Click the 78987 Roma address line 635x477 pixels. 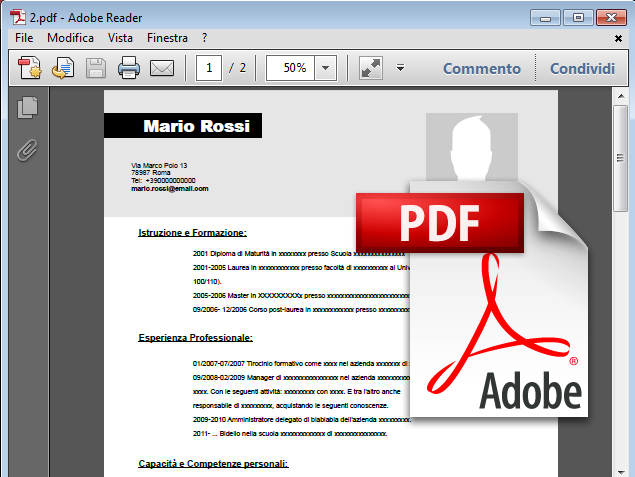(151, 173)
